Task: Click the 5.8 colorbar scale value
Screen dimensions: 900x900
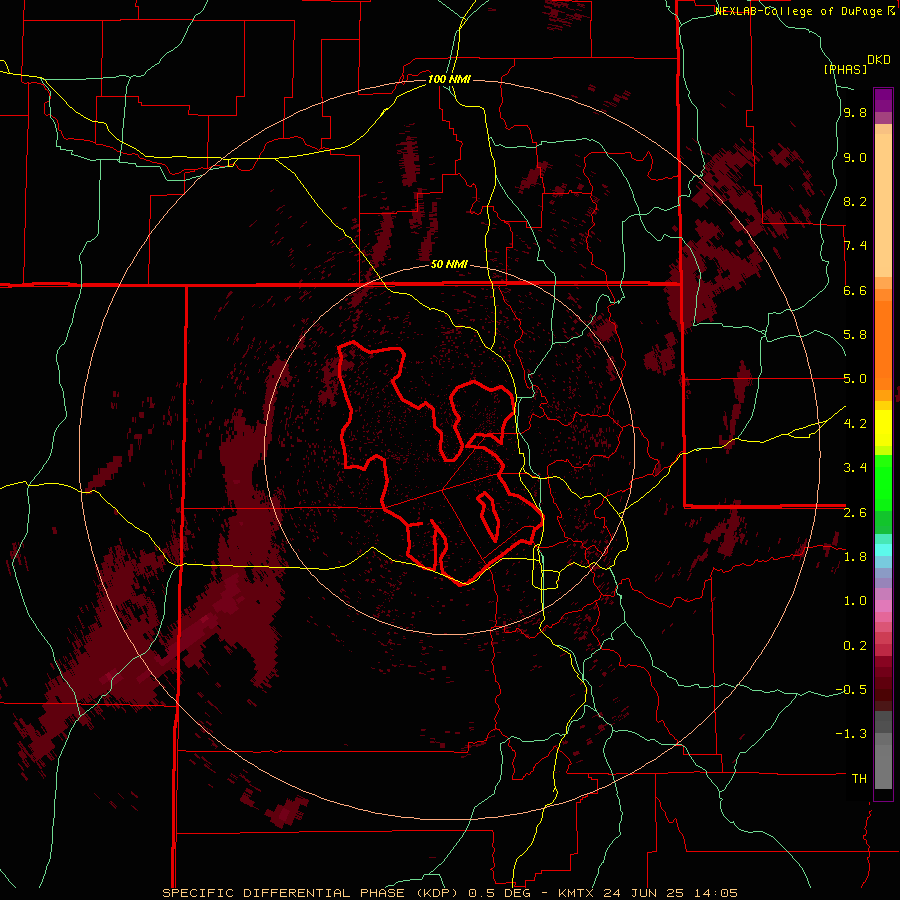Action: point(855,335)
